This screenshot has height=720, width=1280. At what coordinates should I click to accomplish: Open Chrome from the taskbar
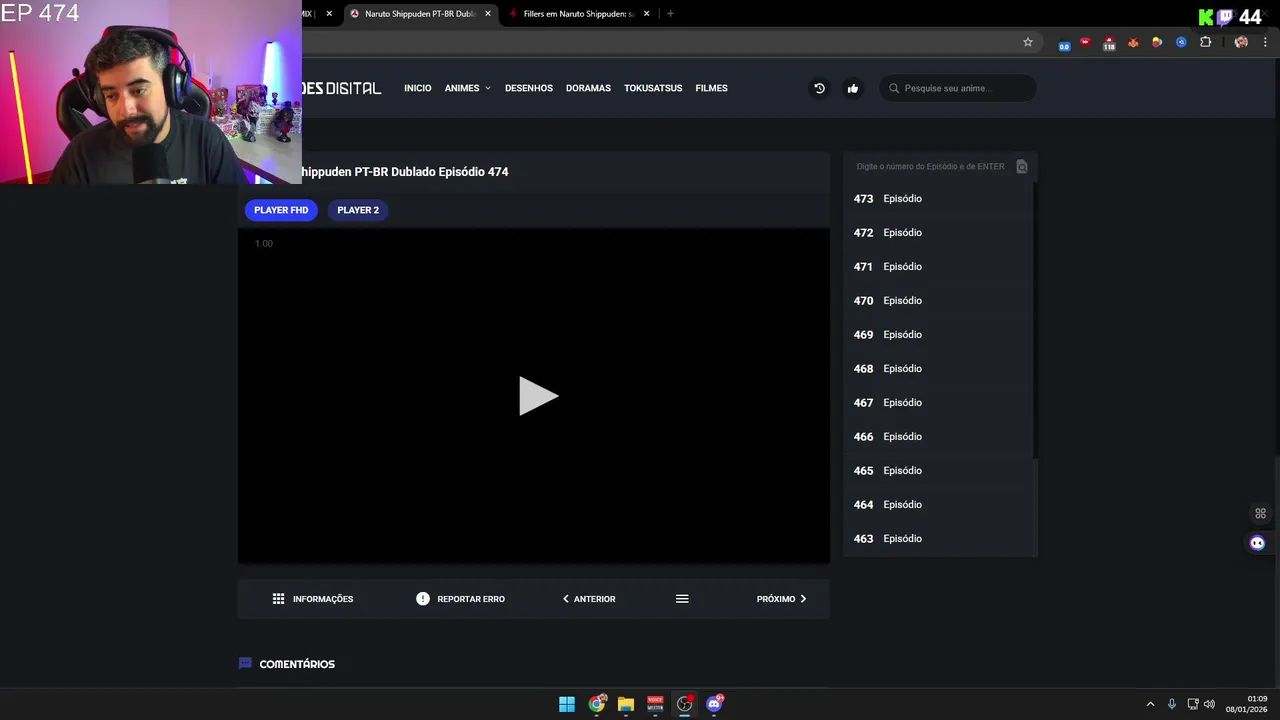tap(597, 704)
